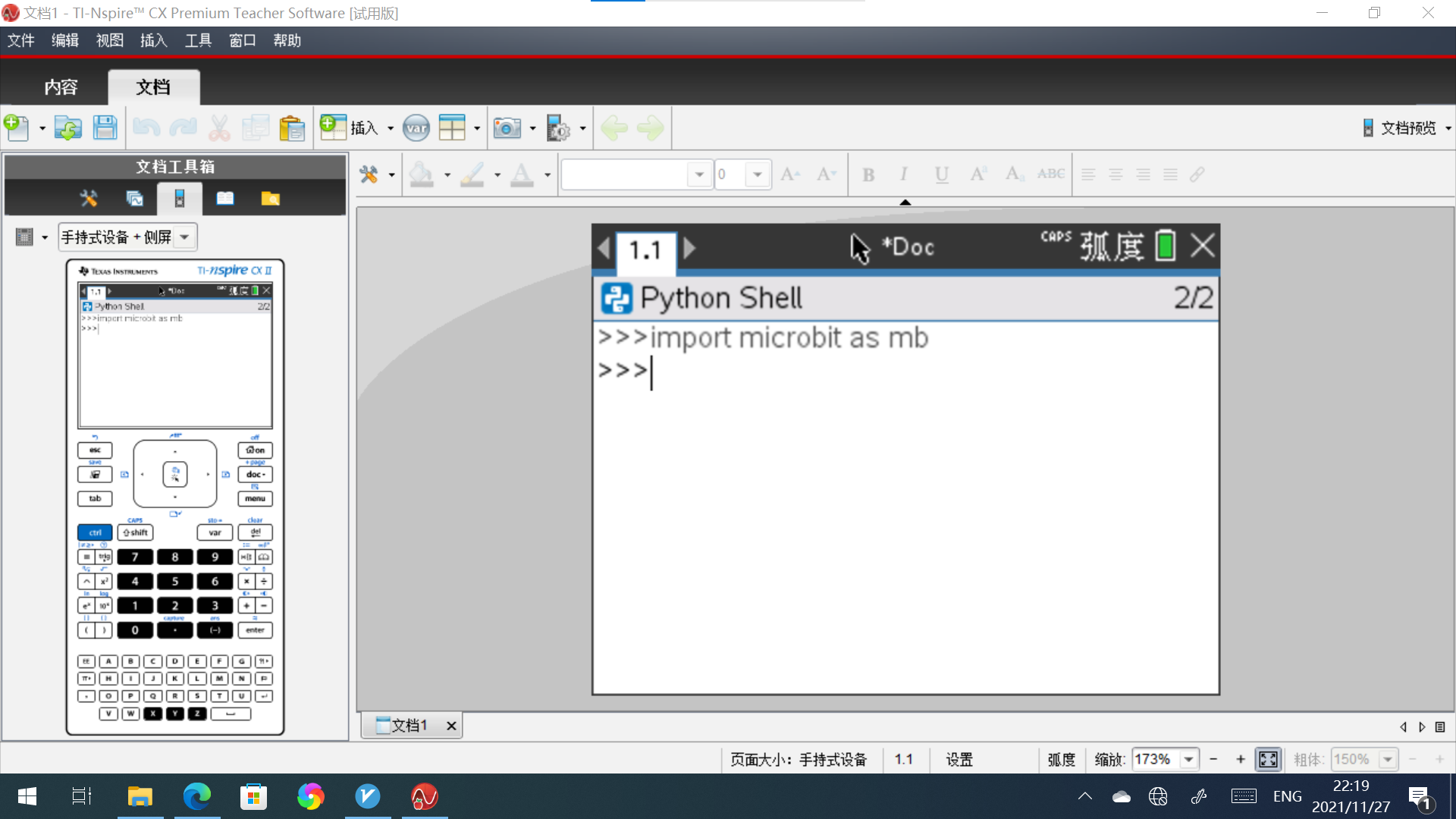Viewport: 1456px width, 819px height.
Task: Toggle the shift key on handheld keypad
Action: 135,532
